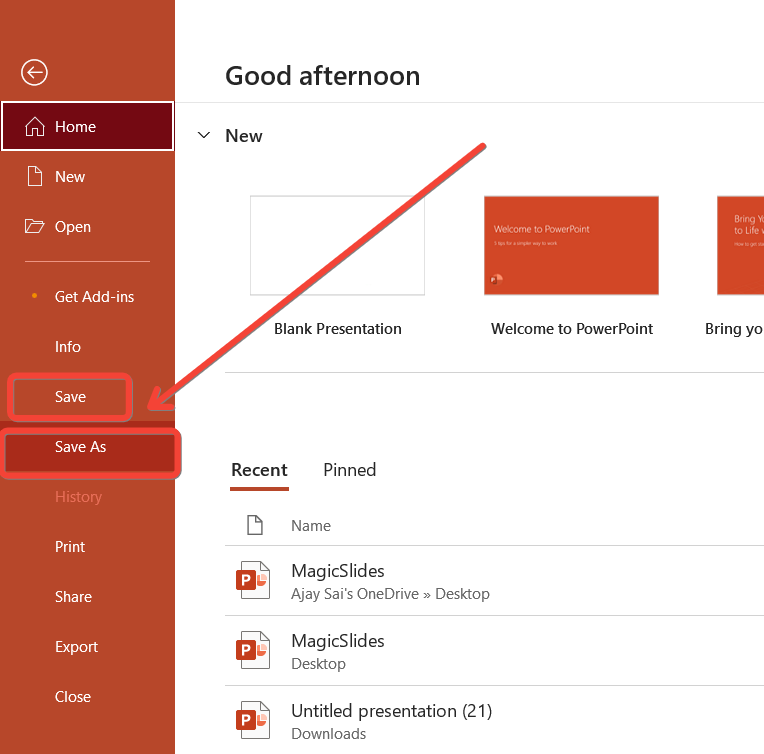The width and height of the screenshot is (764, 754).
Task: Open the Get Add-ins menu item
Action: pyautogui.click(x=87, y=297)
